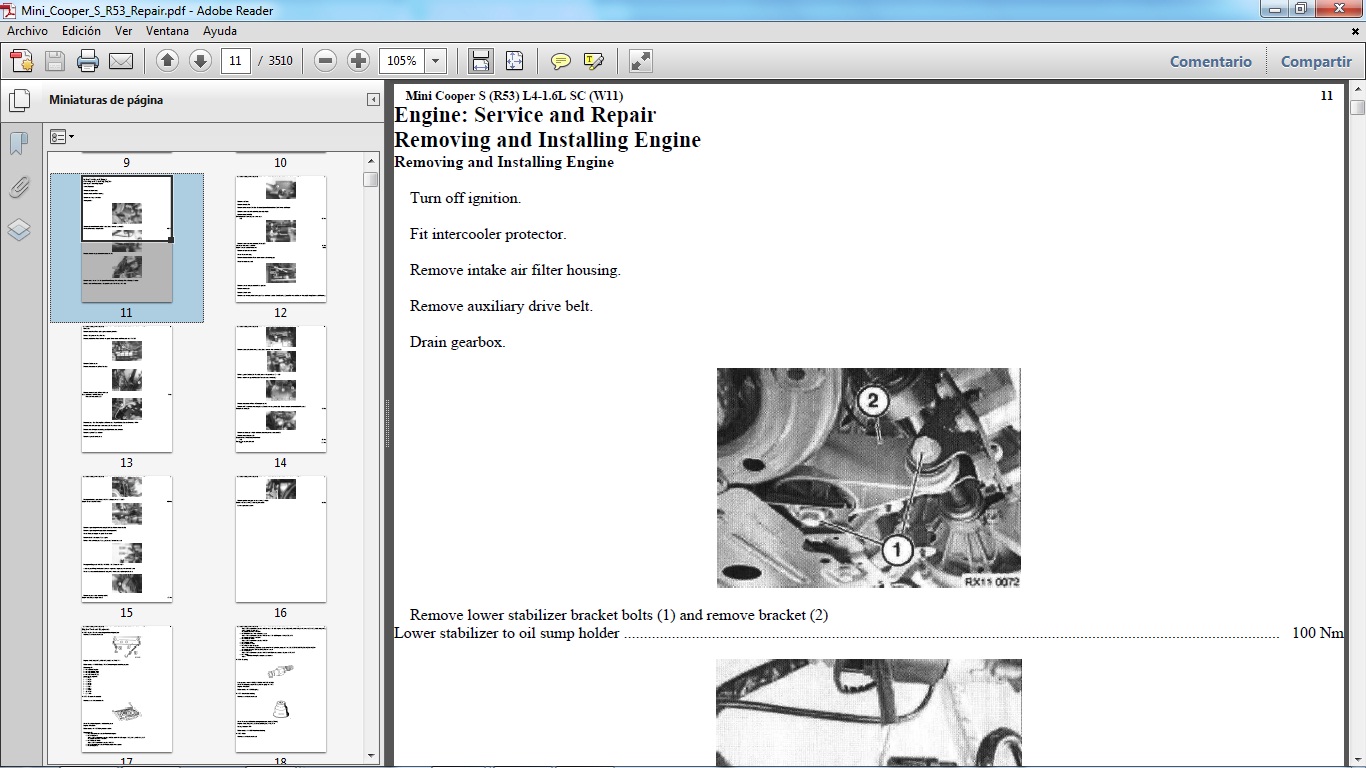
Task: Click the page thumbnails panel icon
Action: (19, 100)
